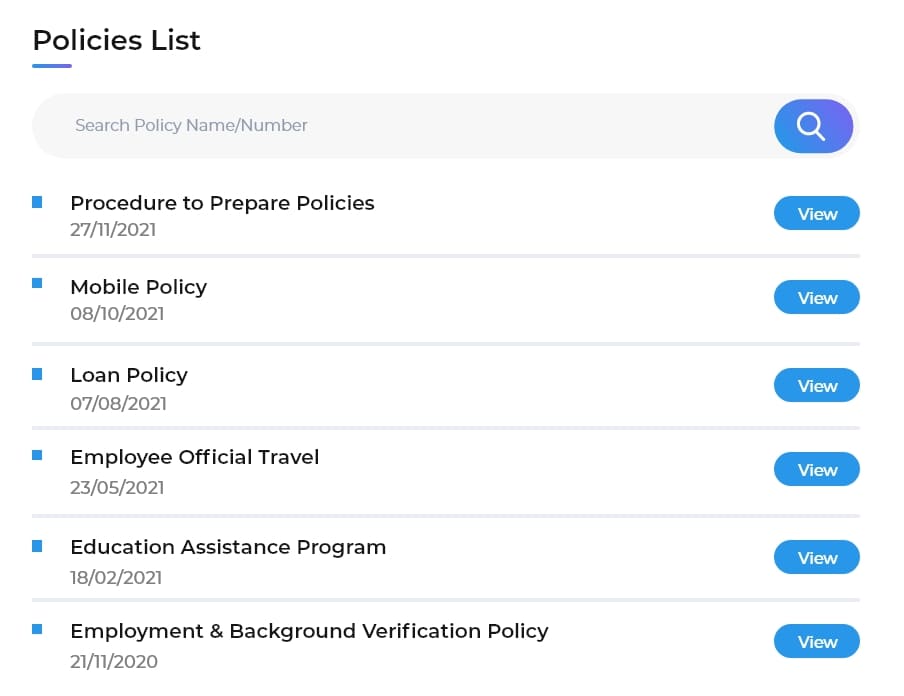Click Employment & Background Verification Policy title
This screenshot has width=904, height=696.
[309, 631]
